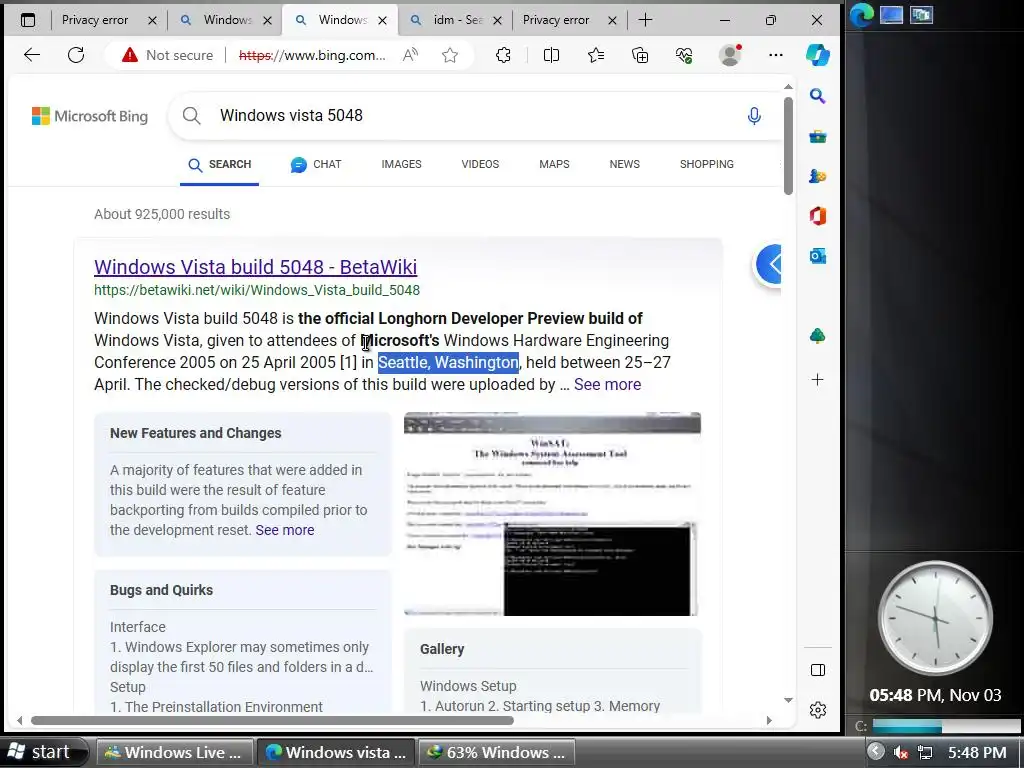
Task: Expand snippet with See more link
Action: tap(607, 385)
